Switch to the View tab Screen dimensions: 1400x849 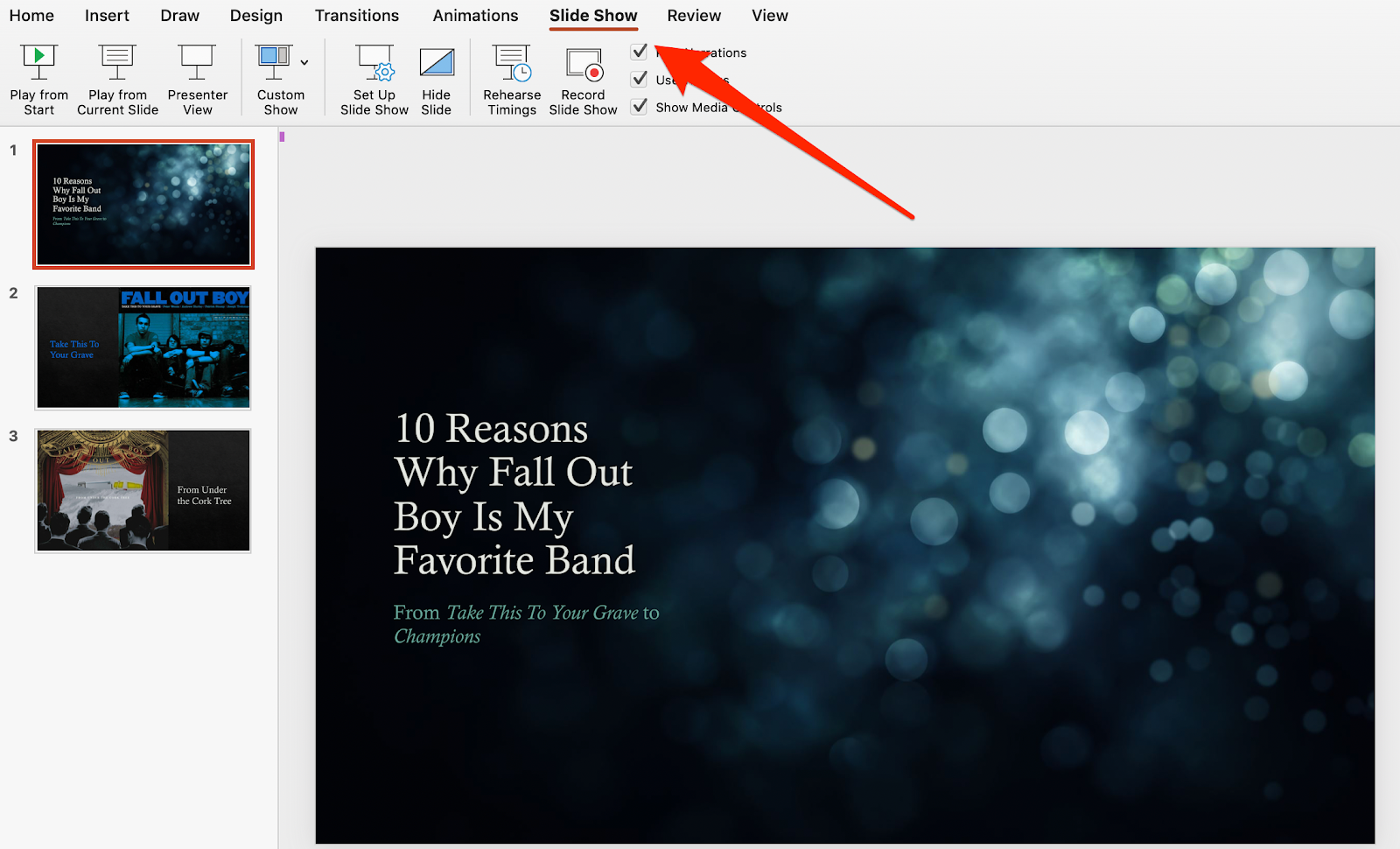click(x=770, y=16)
